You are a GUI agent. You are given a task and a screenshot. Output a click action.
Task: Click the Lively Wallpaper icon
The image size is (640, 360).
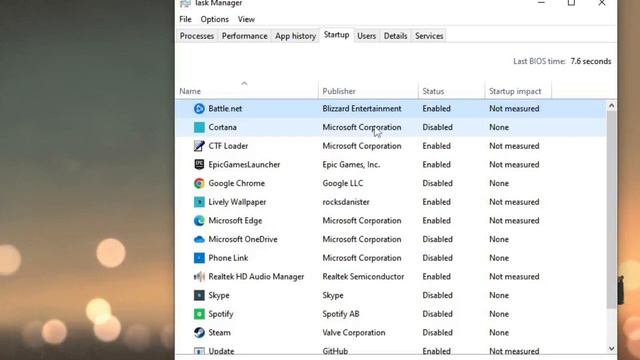click(199, 202)
